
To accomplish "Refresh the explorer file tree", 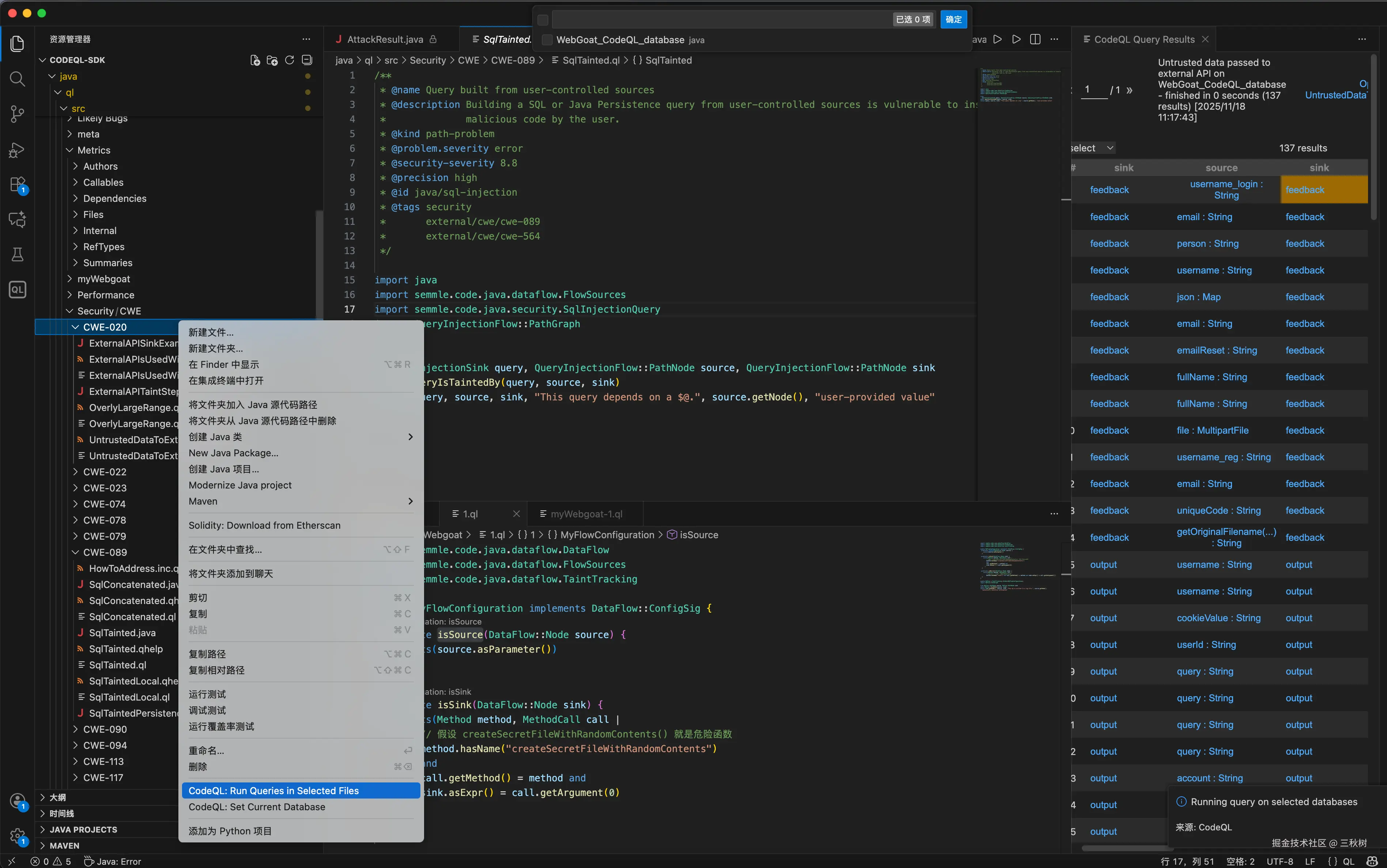I will [289, 60].
